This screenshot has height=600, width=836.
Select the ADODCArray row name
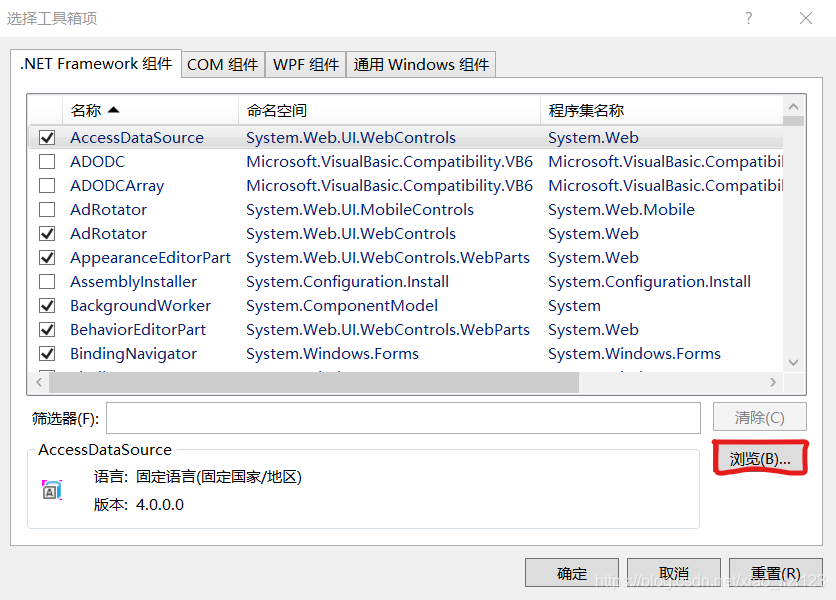click(117, 186)
